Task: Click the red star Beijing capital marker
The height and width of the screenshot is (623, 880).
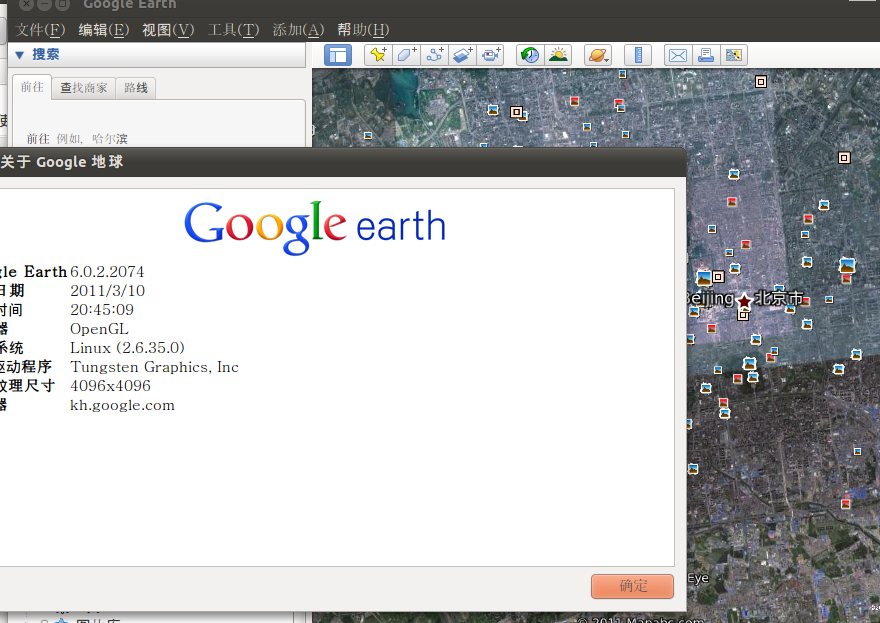Action: [x=744, y=301]
